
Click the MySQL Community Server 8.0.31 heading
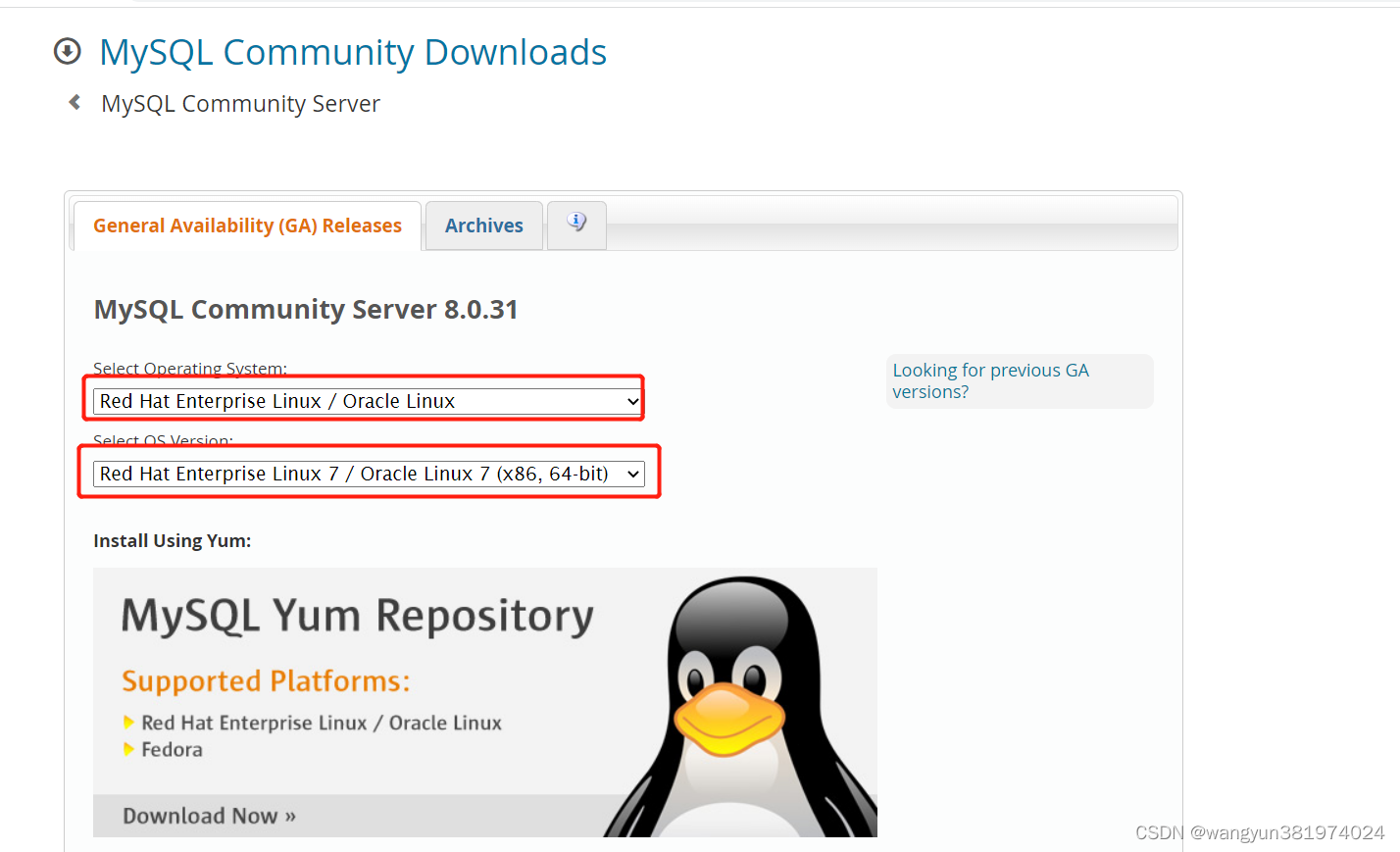[x=306, y=310]
